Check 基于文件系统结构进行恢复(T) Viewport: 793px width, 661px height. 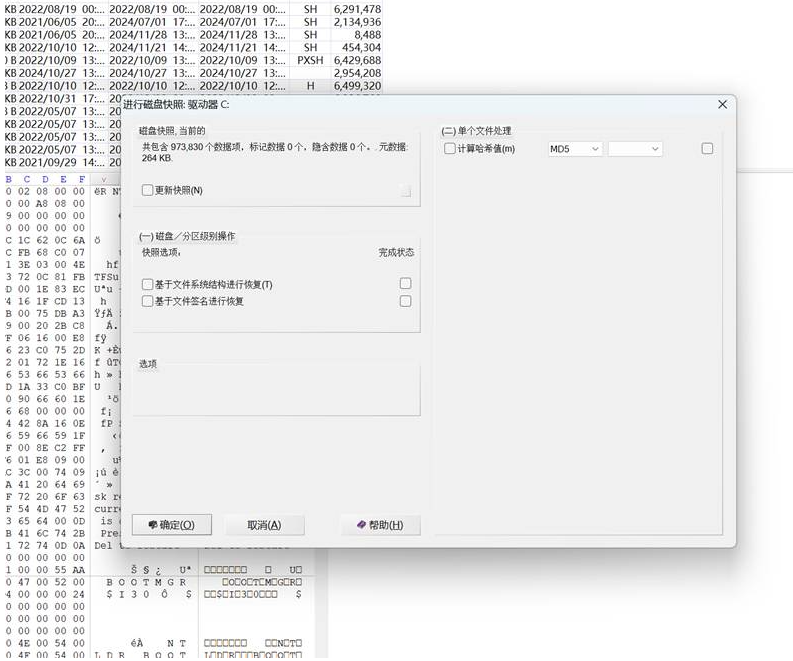pyautogui.click(x=147, y=284)
